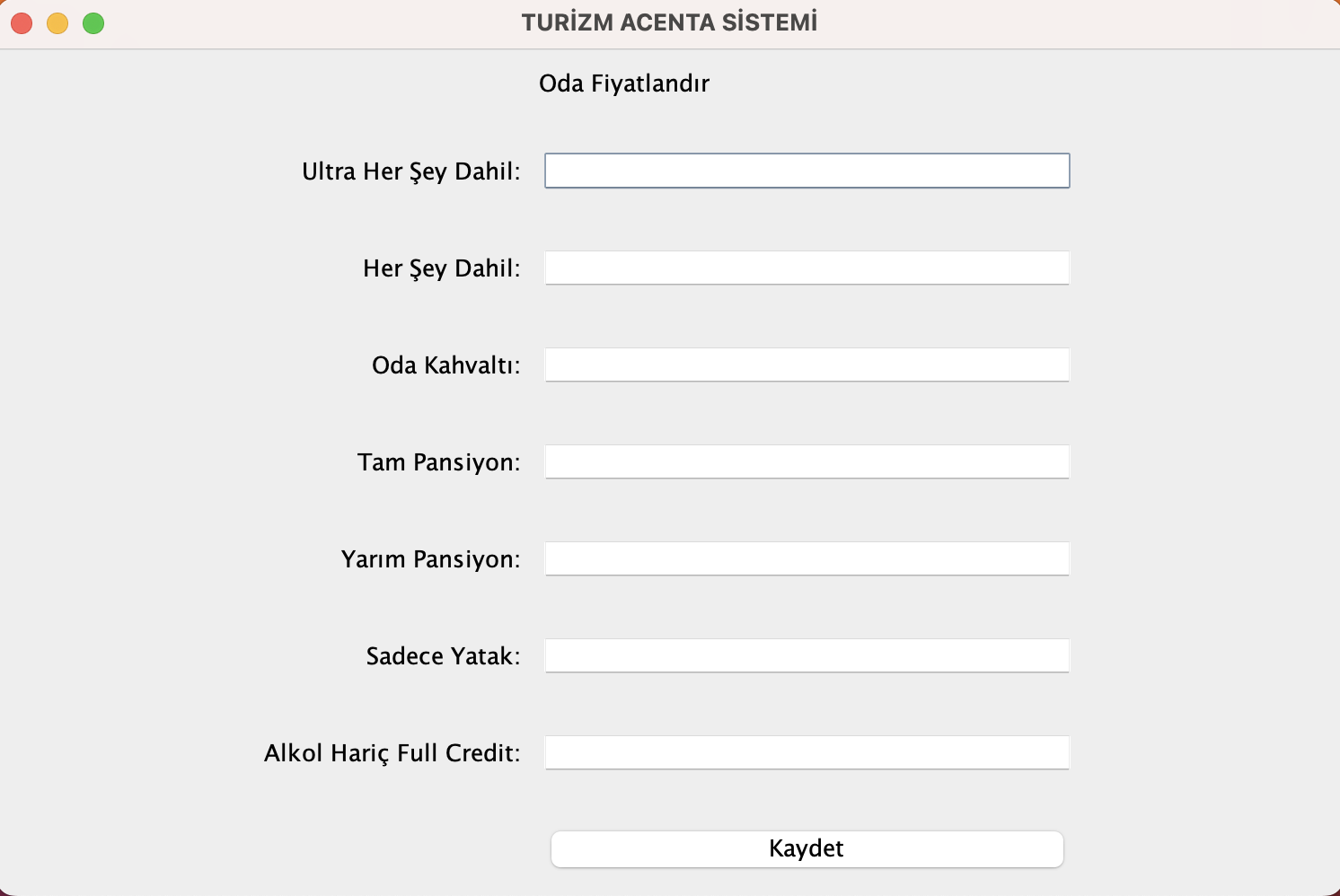Viewport: 1340px width, 896px height.
Task: Click the green zoom window control
Action: point(93,22)
